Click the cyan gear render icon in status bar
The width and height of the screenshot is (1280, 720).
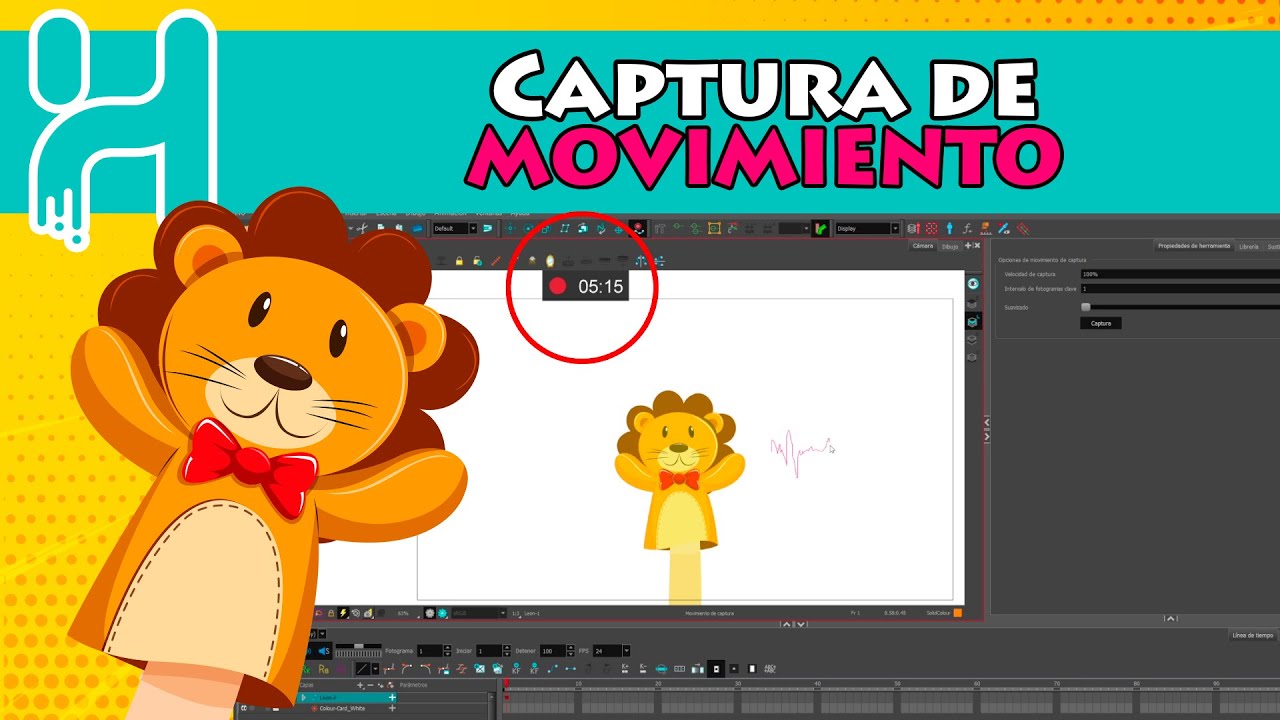(443, 613)
